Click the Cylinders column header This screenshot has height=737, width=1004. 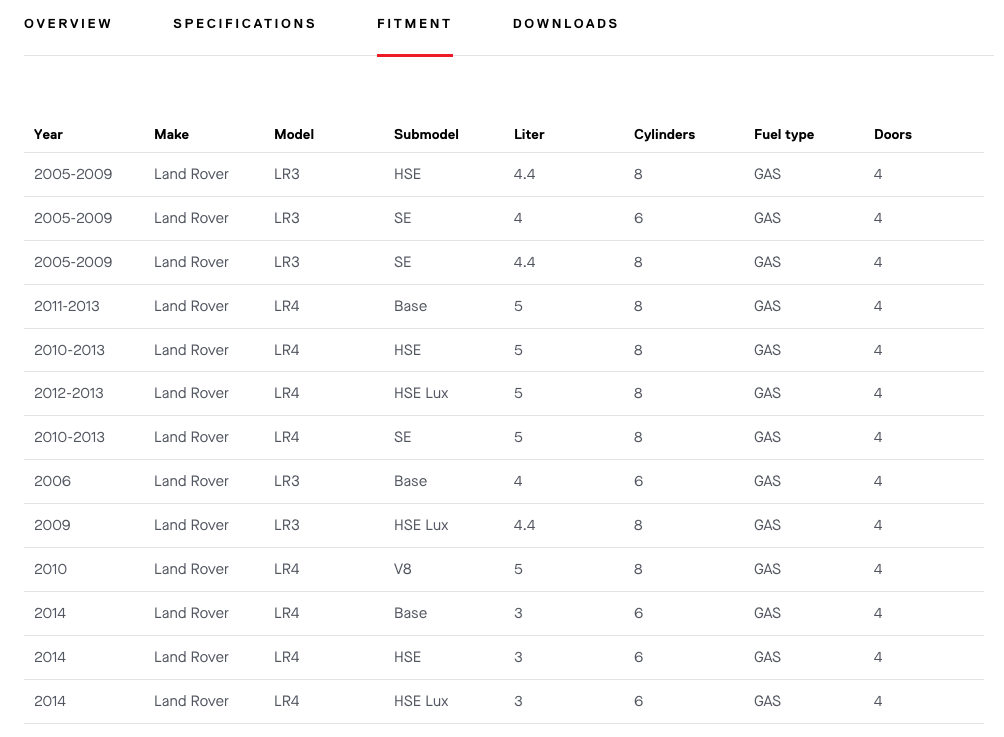[664, 134]
